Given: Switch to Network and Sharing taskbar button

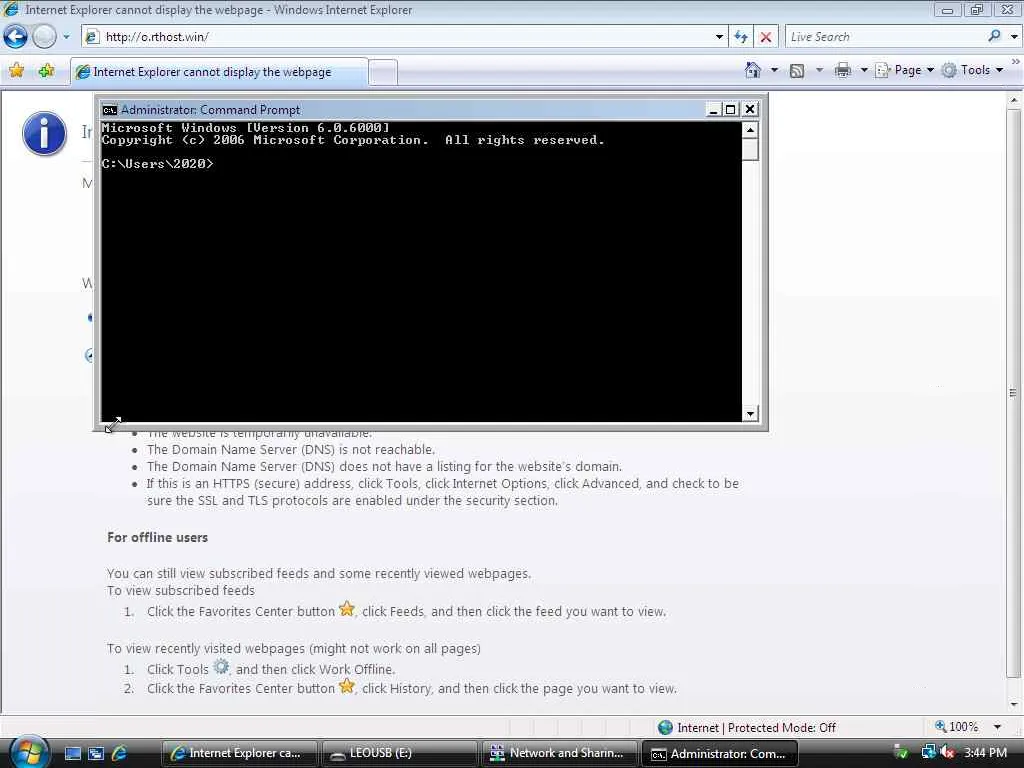Looking at the screenshot, I should pyautogui.click(x=559, y=753).
